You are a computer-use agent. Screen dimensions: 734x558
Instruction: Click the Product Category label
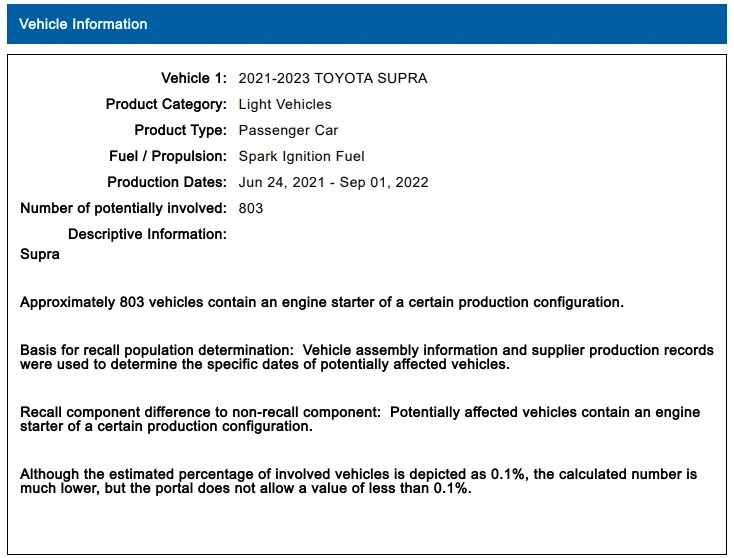166,104
